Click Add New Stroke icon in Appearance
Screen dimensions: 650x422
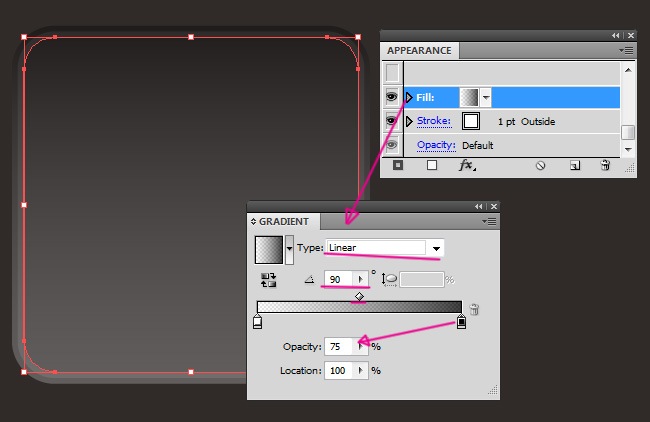pyautogui.click(x=398, y=165)
